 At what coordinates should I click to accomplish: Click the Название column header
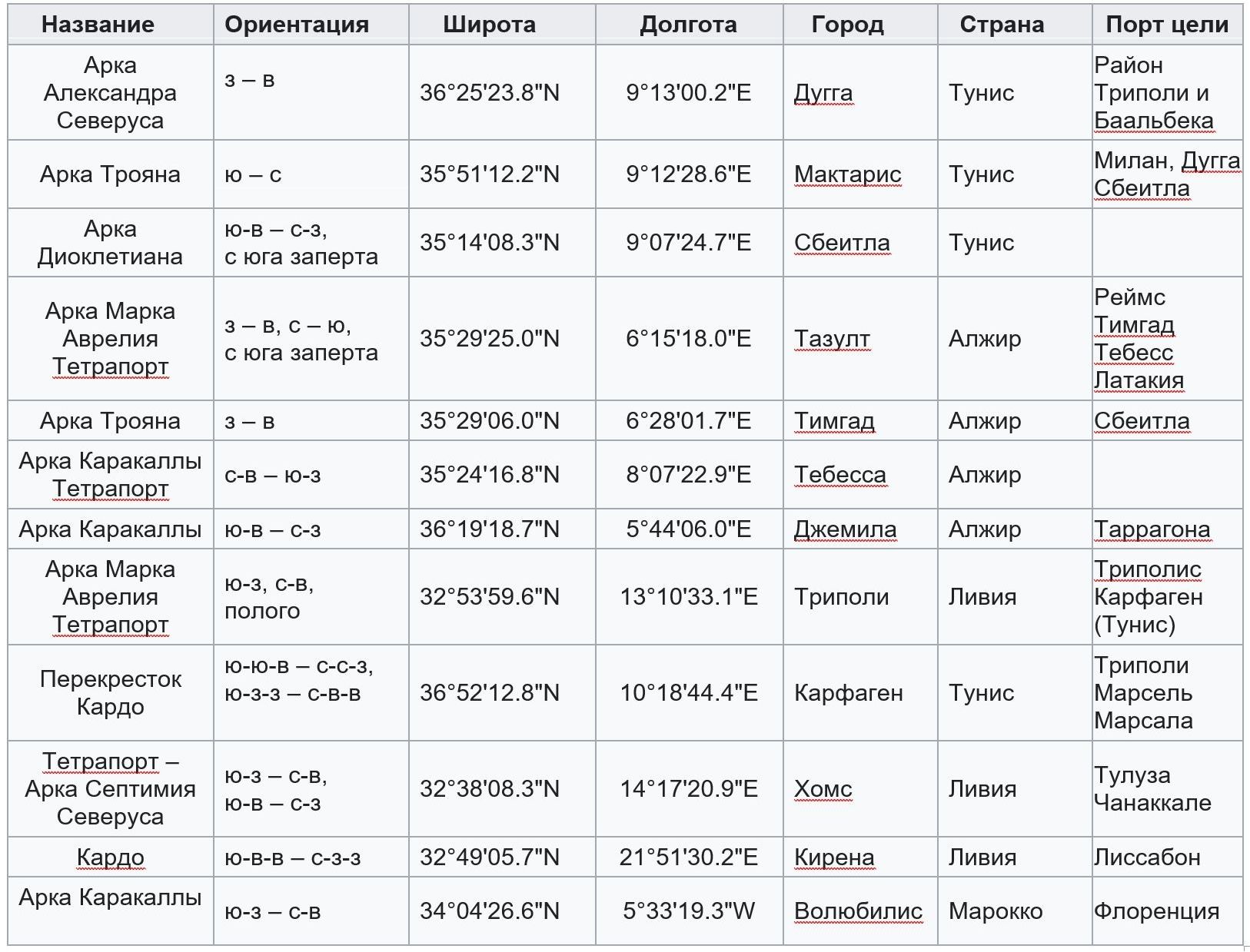pos(98,25)
